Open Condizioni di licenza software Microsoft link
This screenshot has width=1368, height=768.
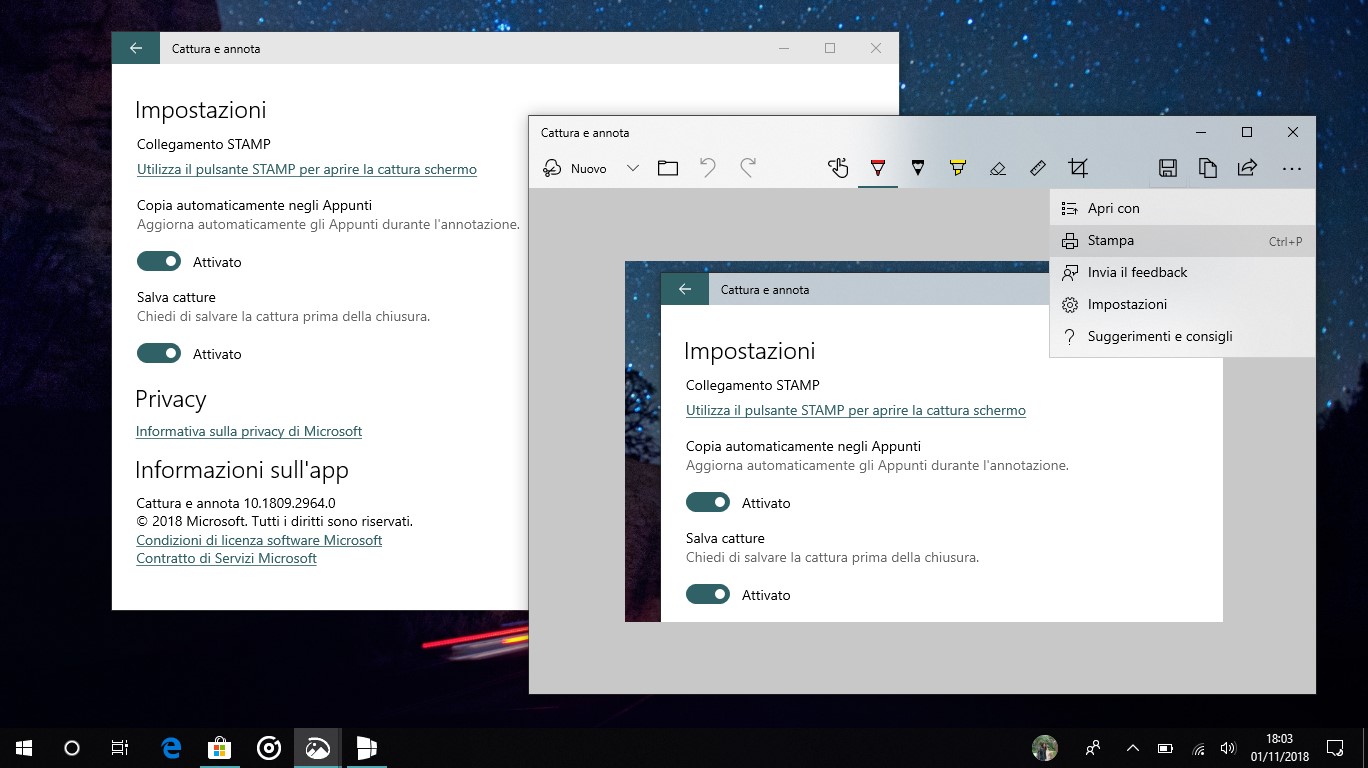(x=259, y=540)
